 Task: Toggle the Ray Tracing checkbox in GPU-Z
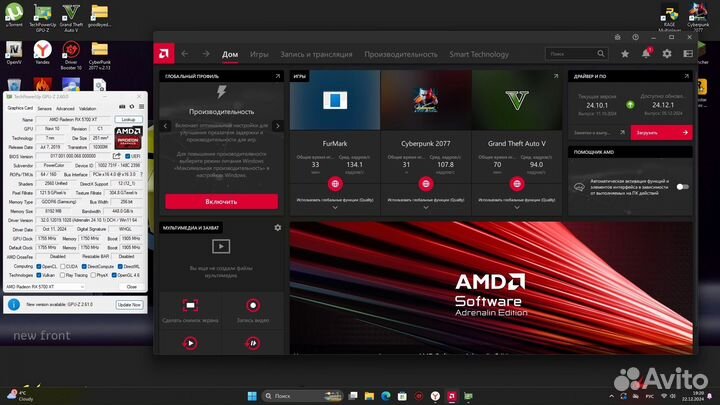[x=62, y=275]
